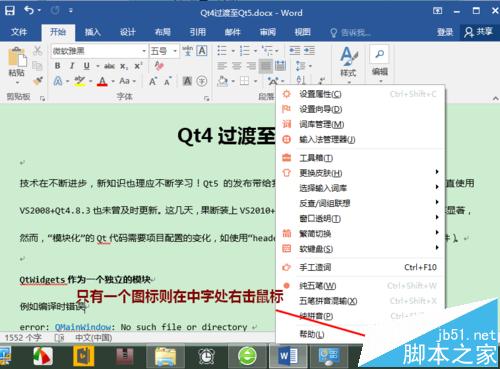Screen dimensions: 500x369
Task: Save the document using the floppy disk icon
Action: (10, 10)
